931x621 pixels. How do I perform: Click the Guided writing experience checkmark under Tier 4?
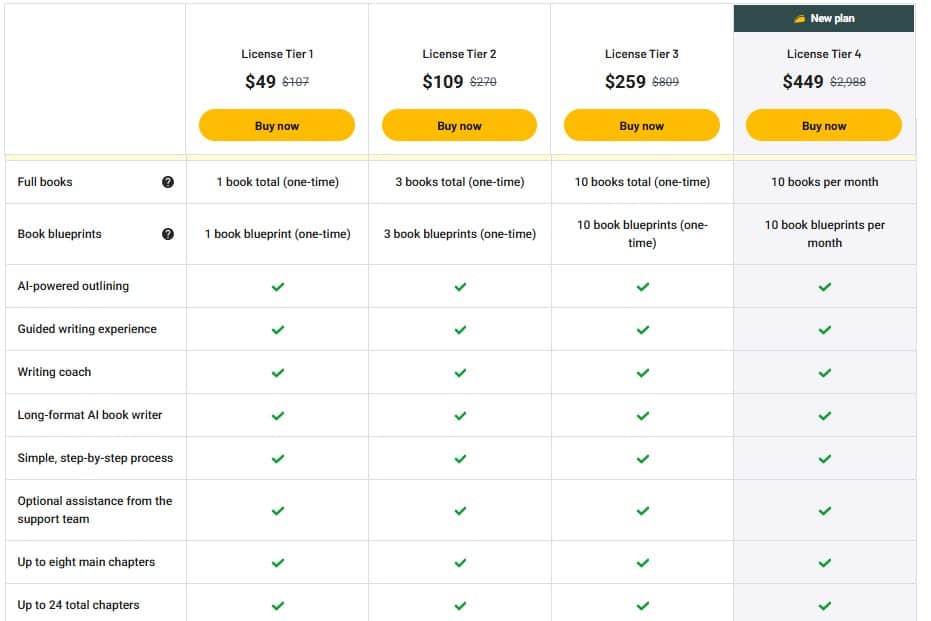[x=824, y=329]
